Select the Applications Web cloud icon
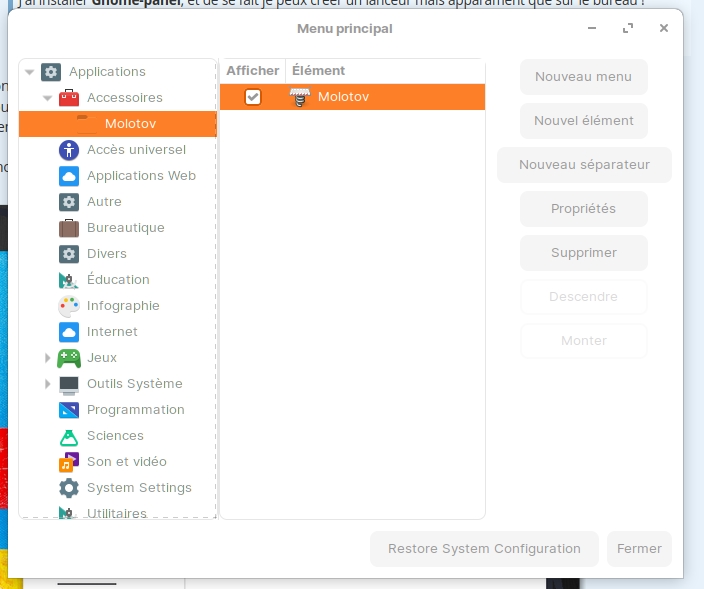Screen dimensions: 704x589 [69, 176]
